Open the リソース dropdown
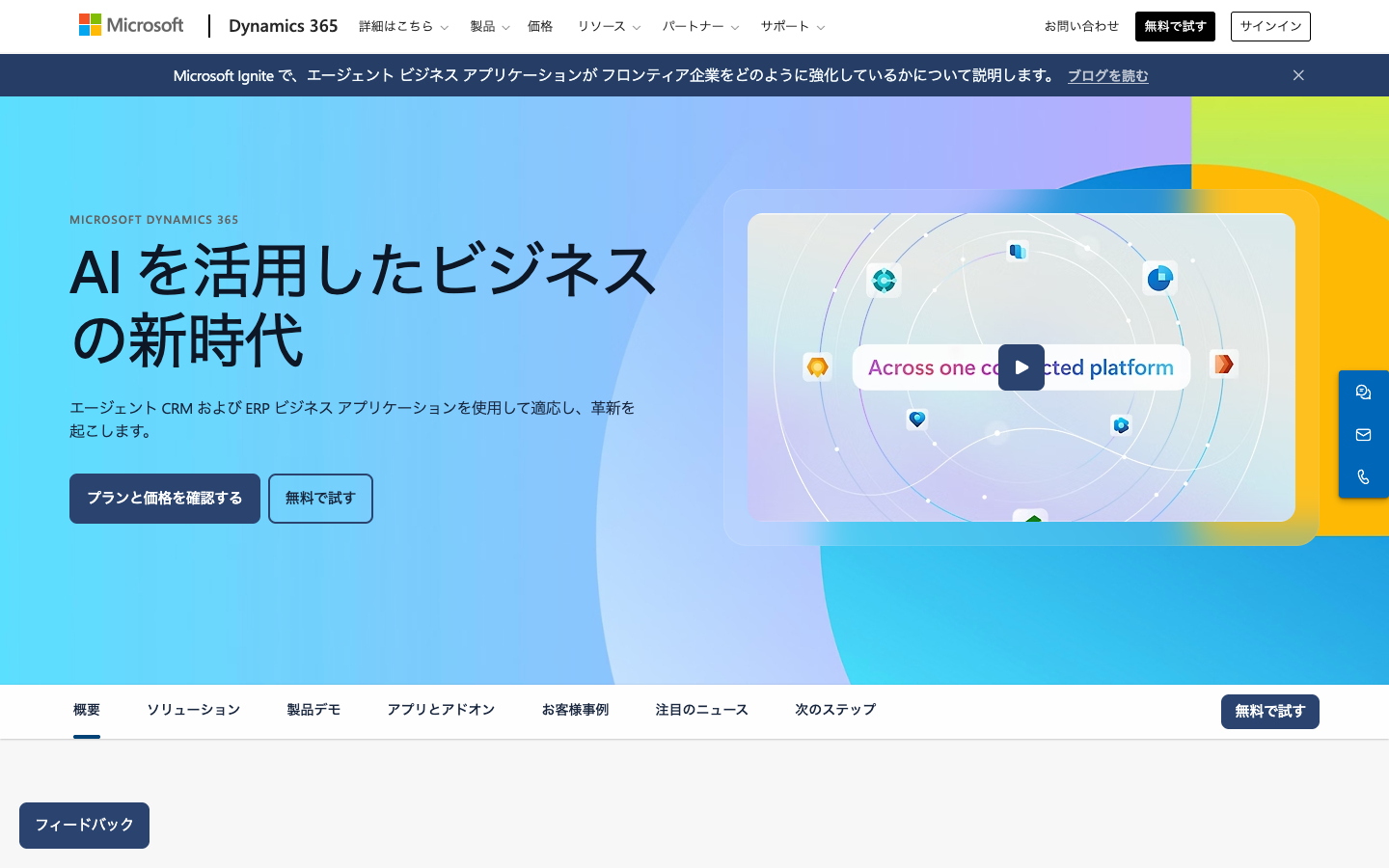The width and height of the screenshot is (1389, 868). pyautogui.click(x=609, y=27)
